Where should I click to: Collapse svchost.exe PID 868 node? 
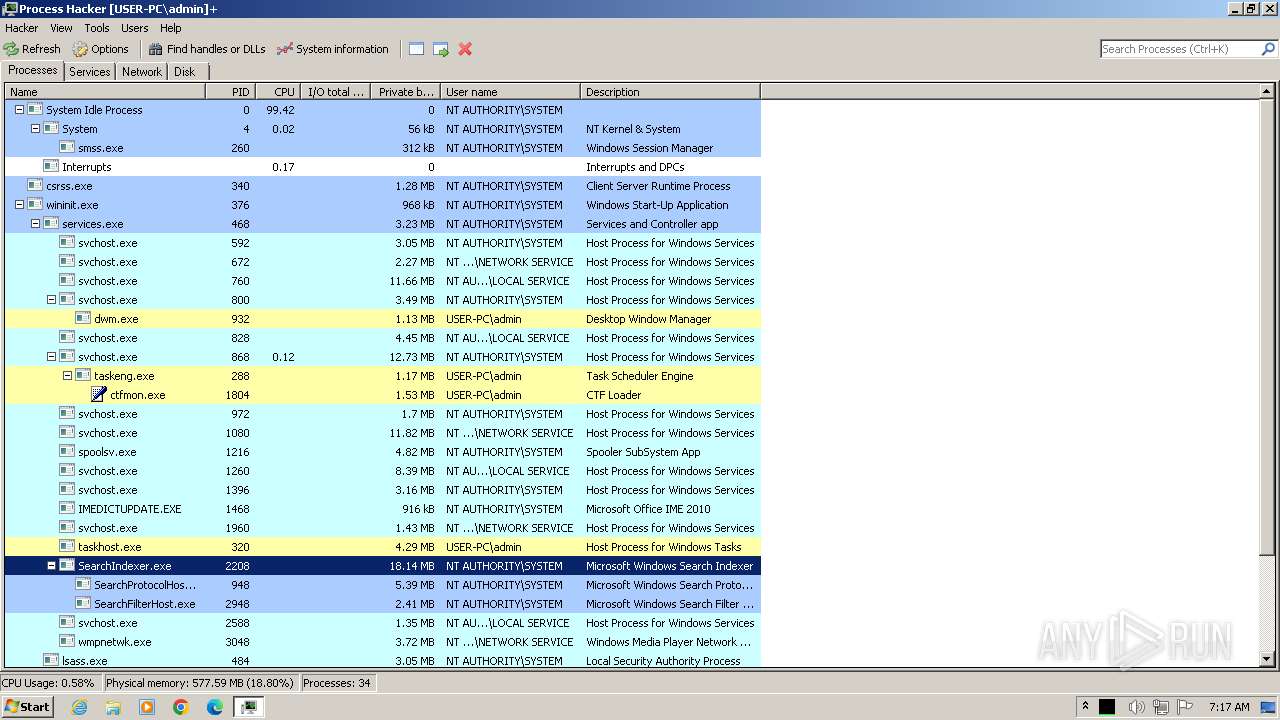click(x=51, y=357)
